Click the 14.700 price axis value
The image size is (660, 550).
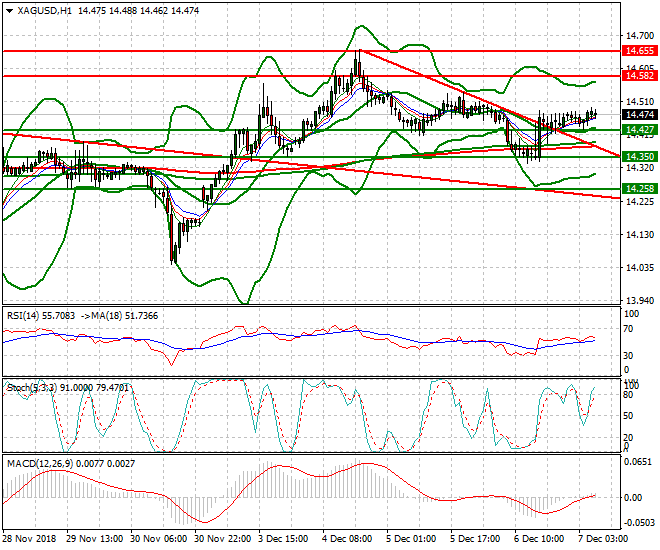coord(640,36)
